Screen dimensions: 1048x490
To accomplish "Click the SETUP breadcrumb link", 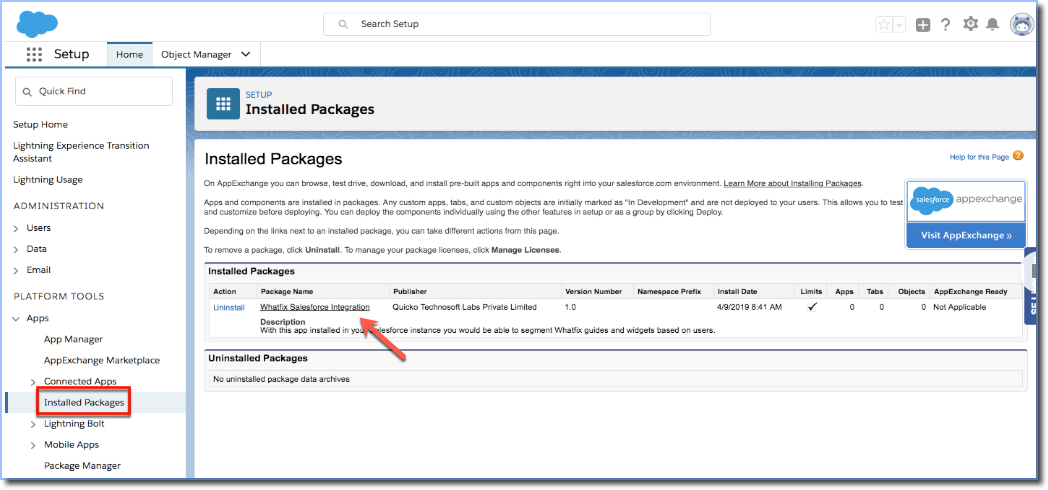I will tap(259, 95).
